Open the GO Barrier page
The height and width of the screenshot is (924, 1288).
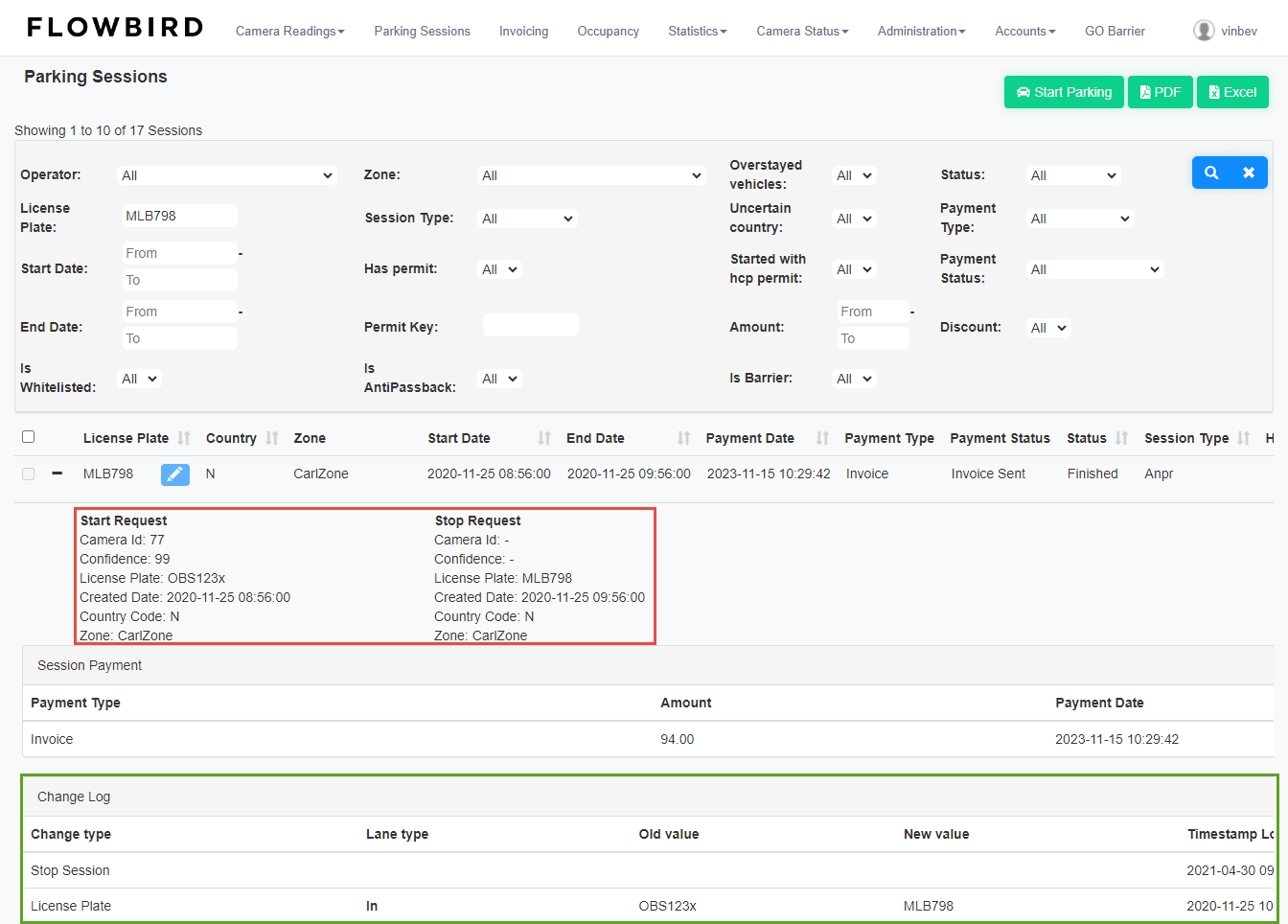click(1115, 31)
